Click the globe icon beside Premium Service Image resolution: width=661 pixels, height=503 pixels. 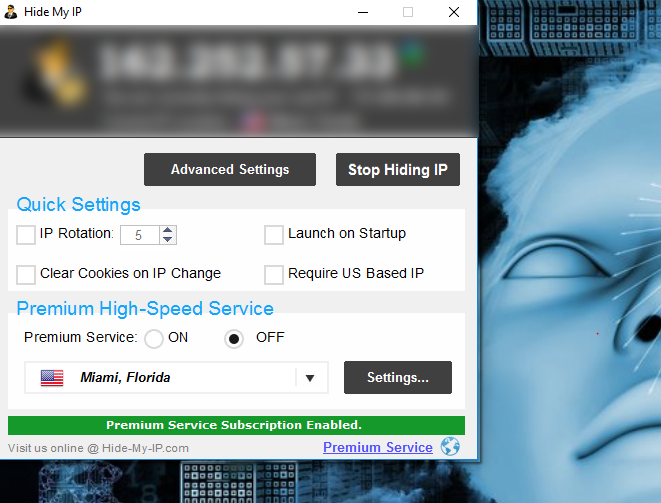click(x=450, y=447)
